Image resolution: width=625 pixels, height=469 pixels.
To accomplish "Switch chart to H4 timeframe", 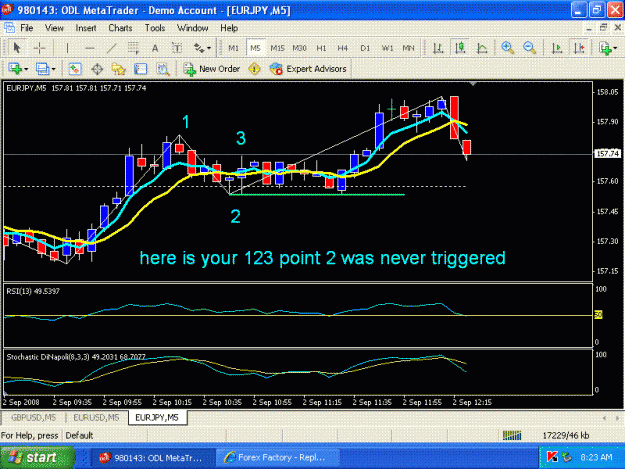I will tap(342, 48).
